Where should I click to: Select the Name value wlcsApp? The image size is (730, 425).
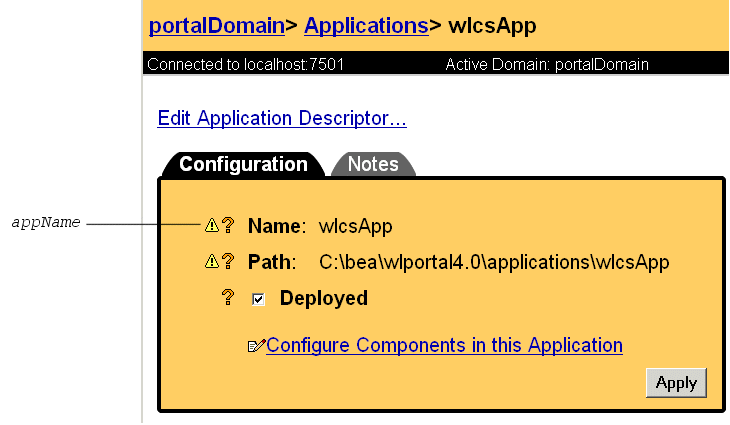(x=356, y=227)
